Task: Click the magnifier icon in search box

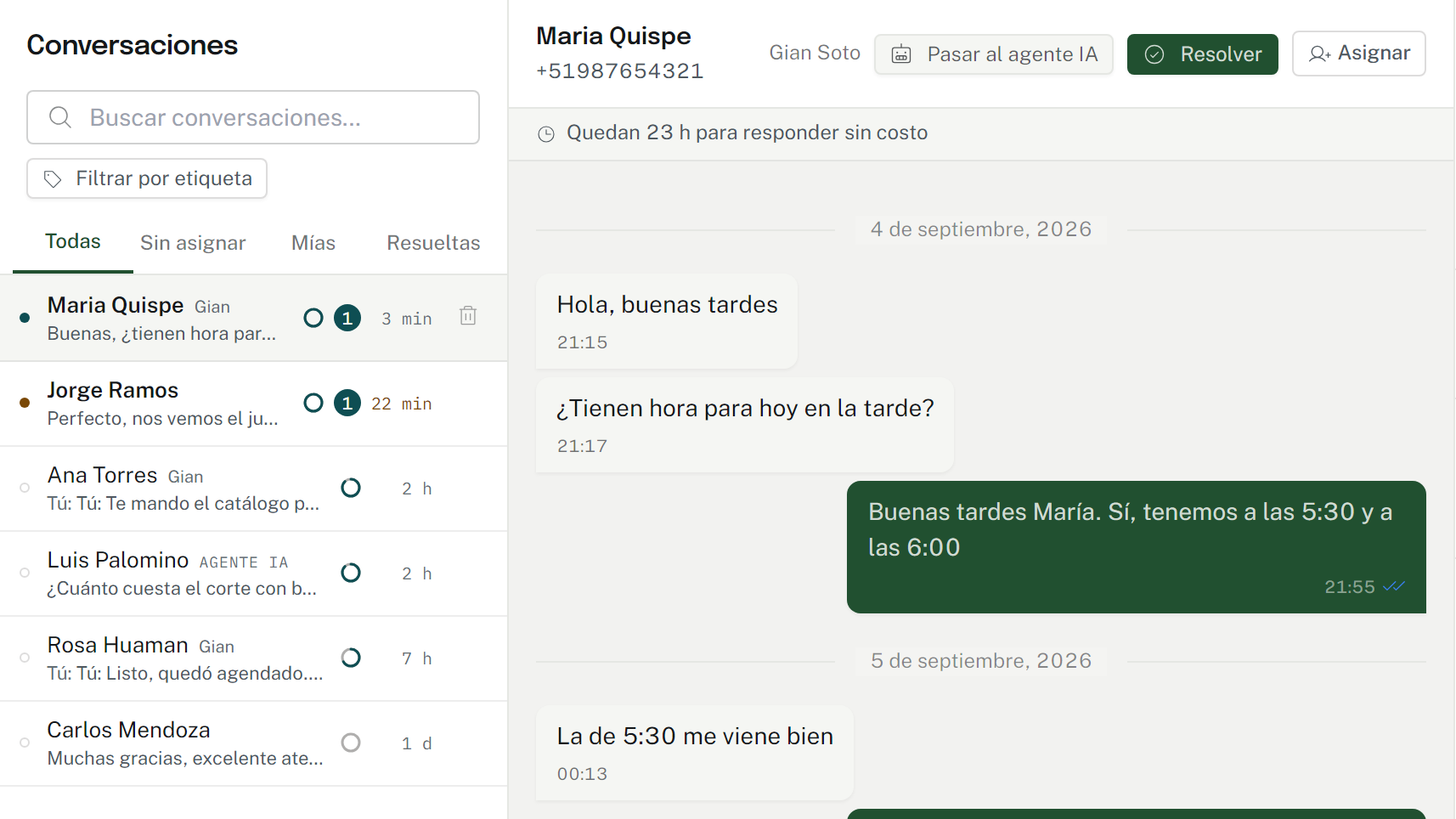Action: point(59,117)
